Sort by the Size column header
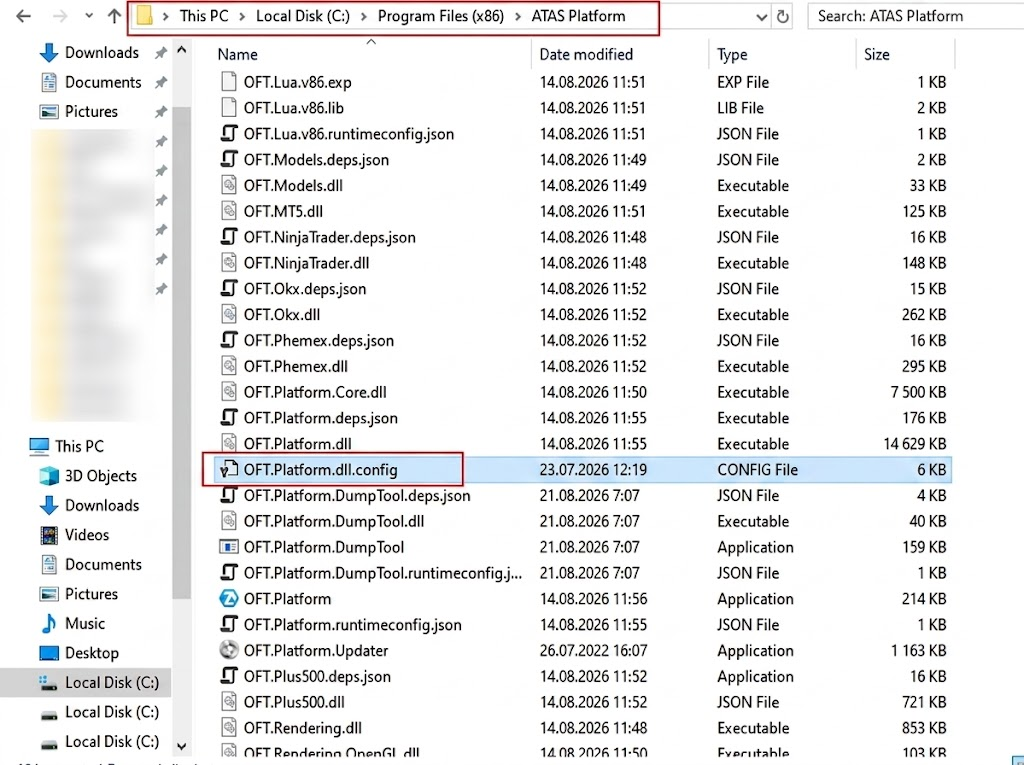The image size is (1024, 765). 876,54
